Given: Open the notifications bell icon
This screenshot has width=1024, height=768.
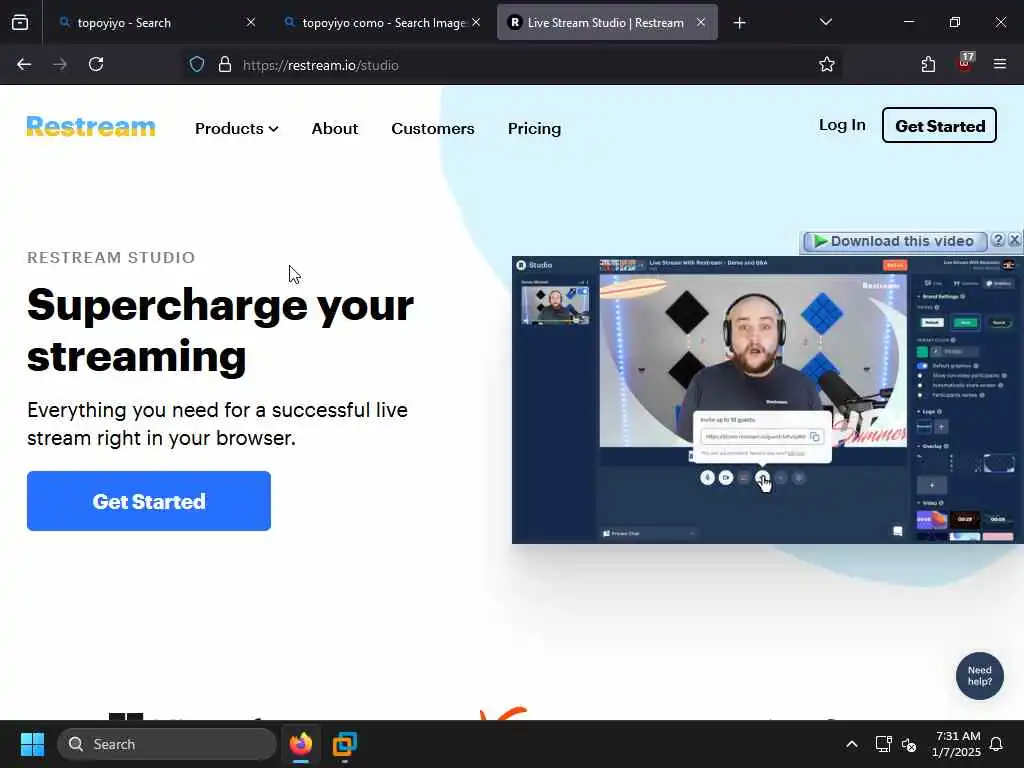Looking at the screenshot, I should (x=997, y=744).
